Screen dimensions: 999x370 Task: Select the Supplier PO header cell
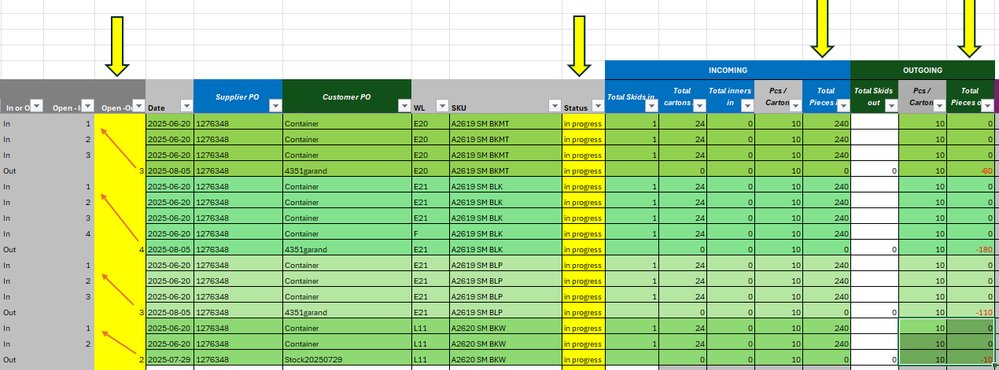pos(238,96)
